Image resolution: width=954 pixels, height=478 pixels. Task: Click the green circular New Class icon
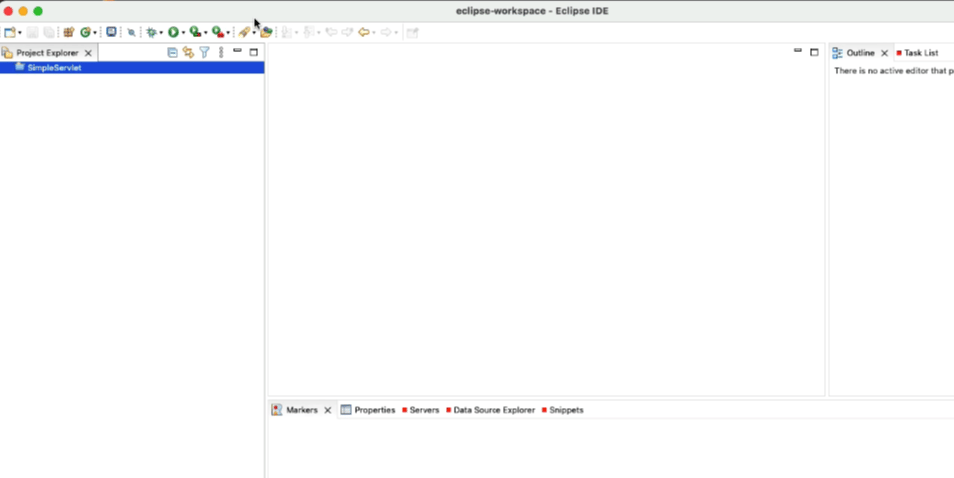point(85,32)
